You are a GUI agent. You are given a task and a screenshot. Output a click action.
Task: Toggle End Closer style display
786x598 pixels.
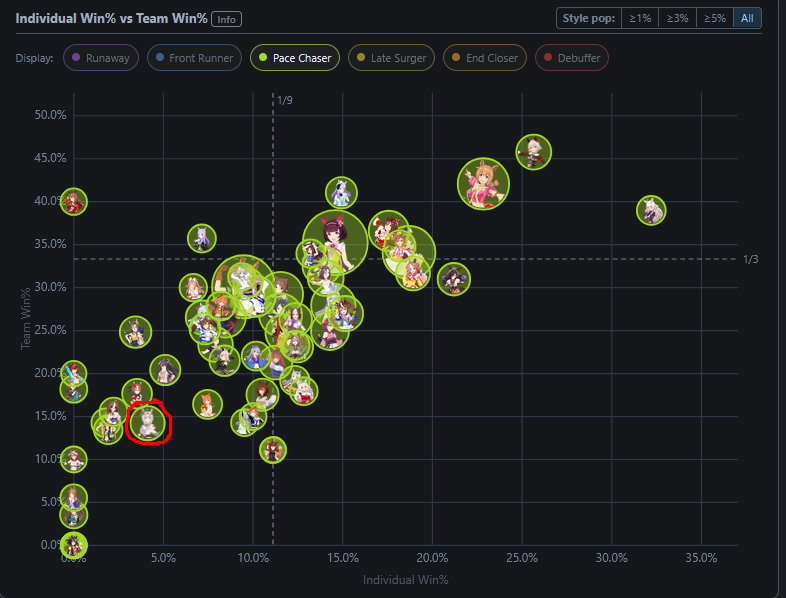(485, 58)
